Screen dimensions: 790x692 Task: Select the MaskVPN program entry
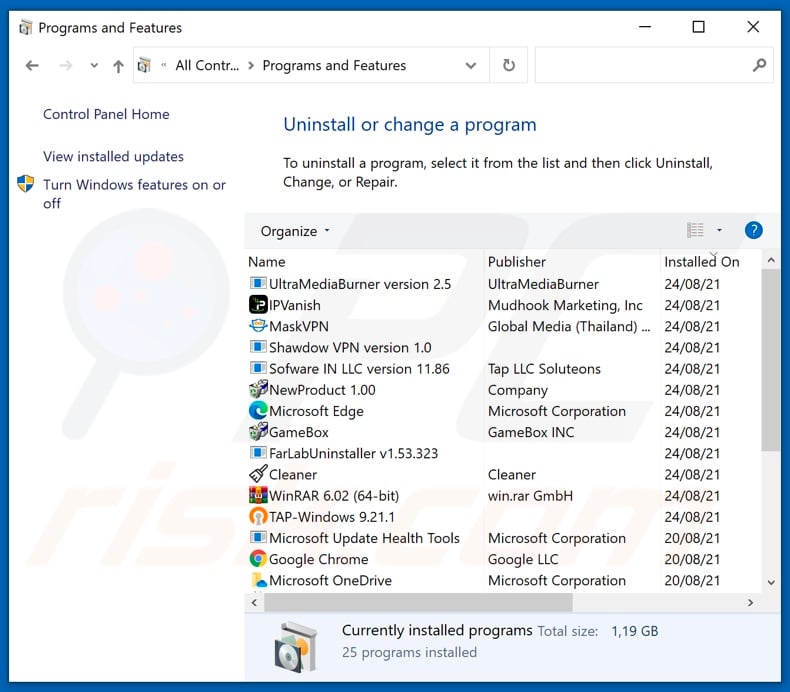pos(299,326)
